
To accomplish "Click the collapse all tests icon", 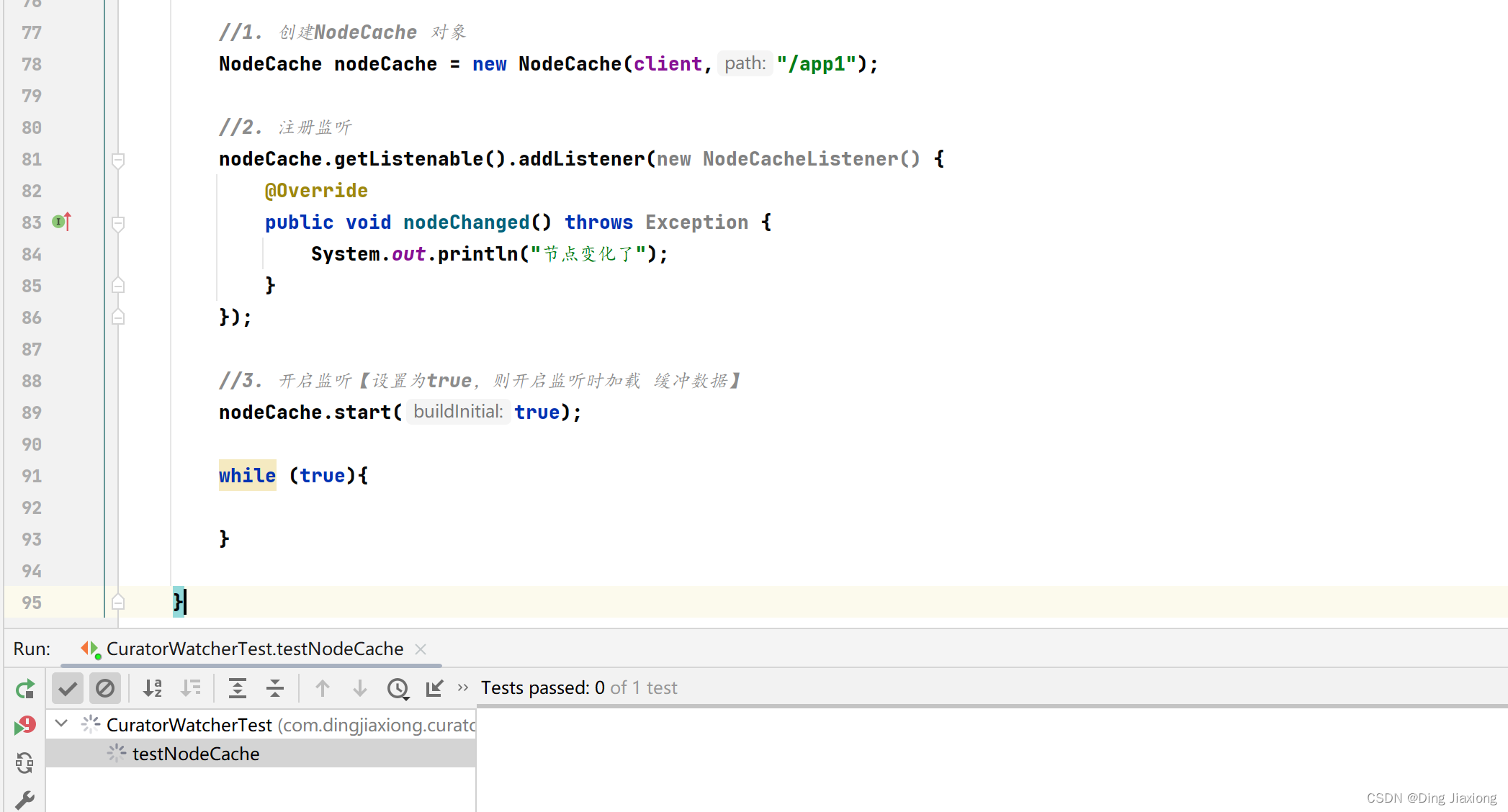I will pyautogui.click(x=274, y=688).
